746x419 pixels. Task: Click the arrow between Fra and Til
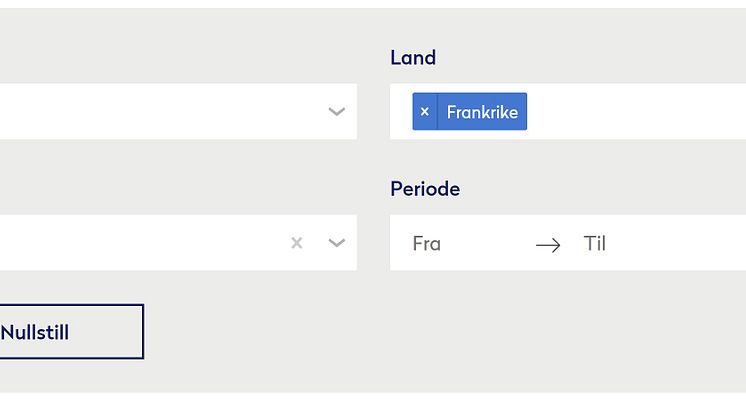(x=548, y=244)
